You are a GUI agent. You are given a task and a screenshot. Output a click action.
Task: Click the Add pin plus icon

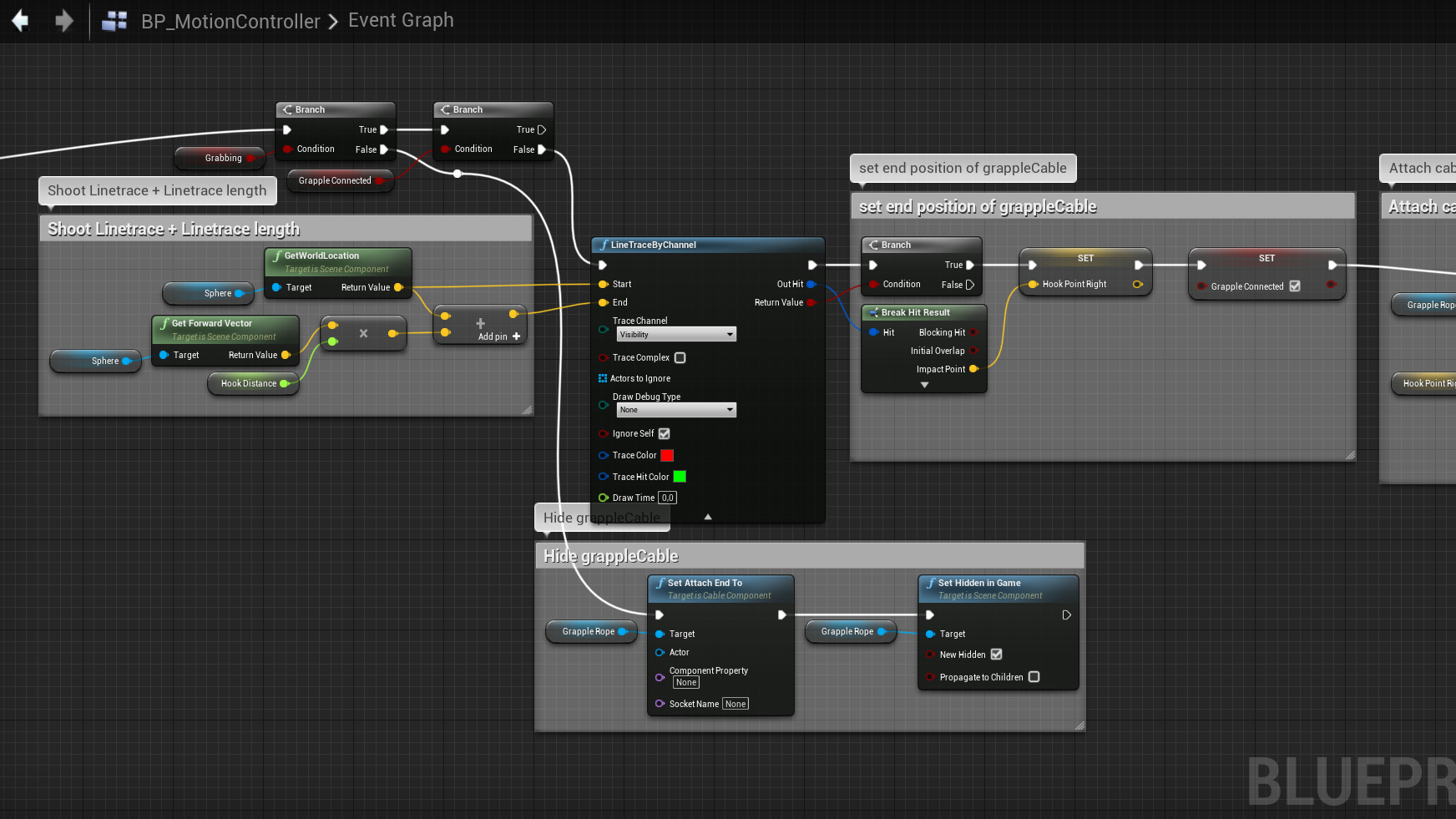click(516, 336)
